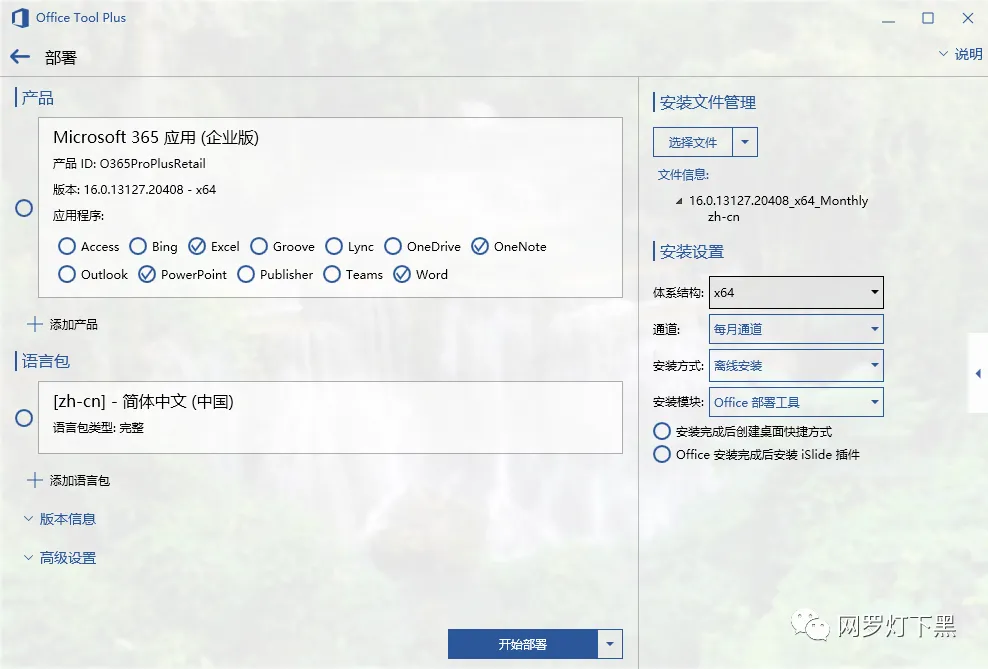Select the zh-cn file info entry

tap(723, 217)
